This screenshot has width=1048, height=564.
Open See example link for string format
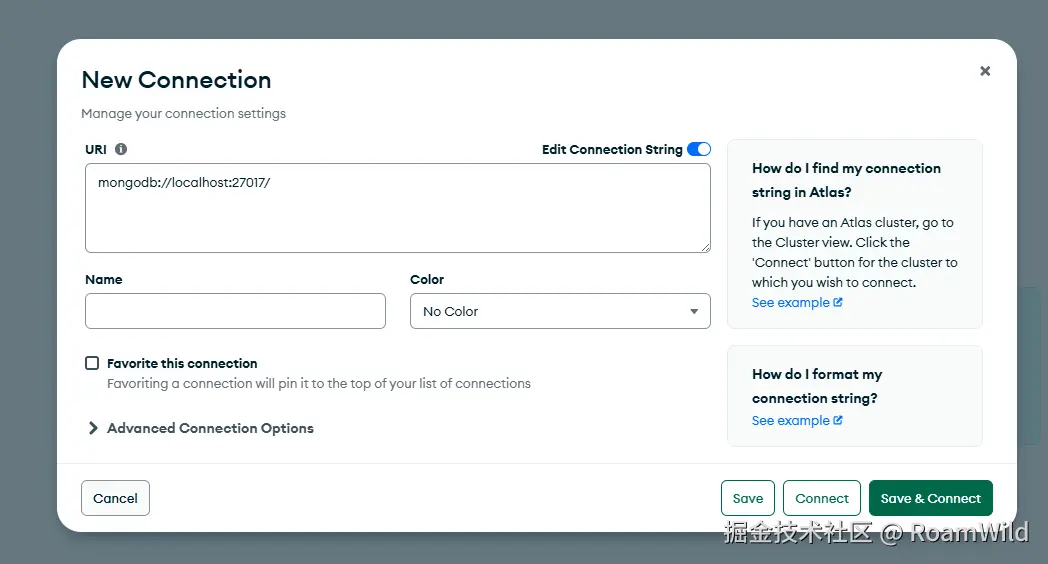click(791, 421)
